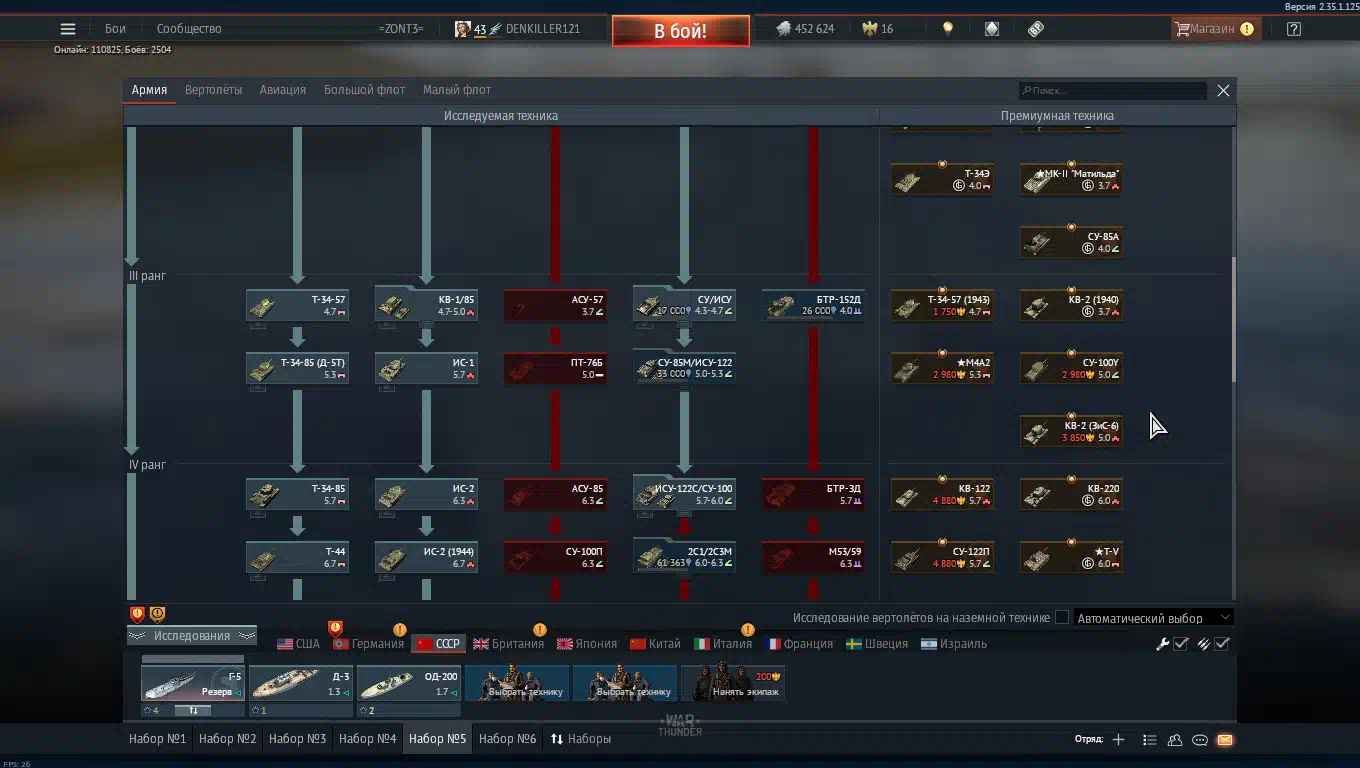The image size is (1360, 768).
Task: Click the ammo refill stripes icon
Action: tap(1203, 644)
